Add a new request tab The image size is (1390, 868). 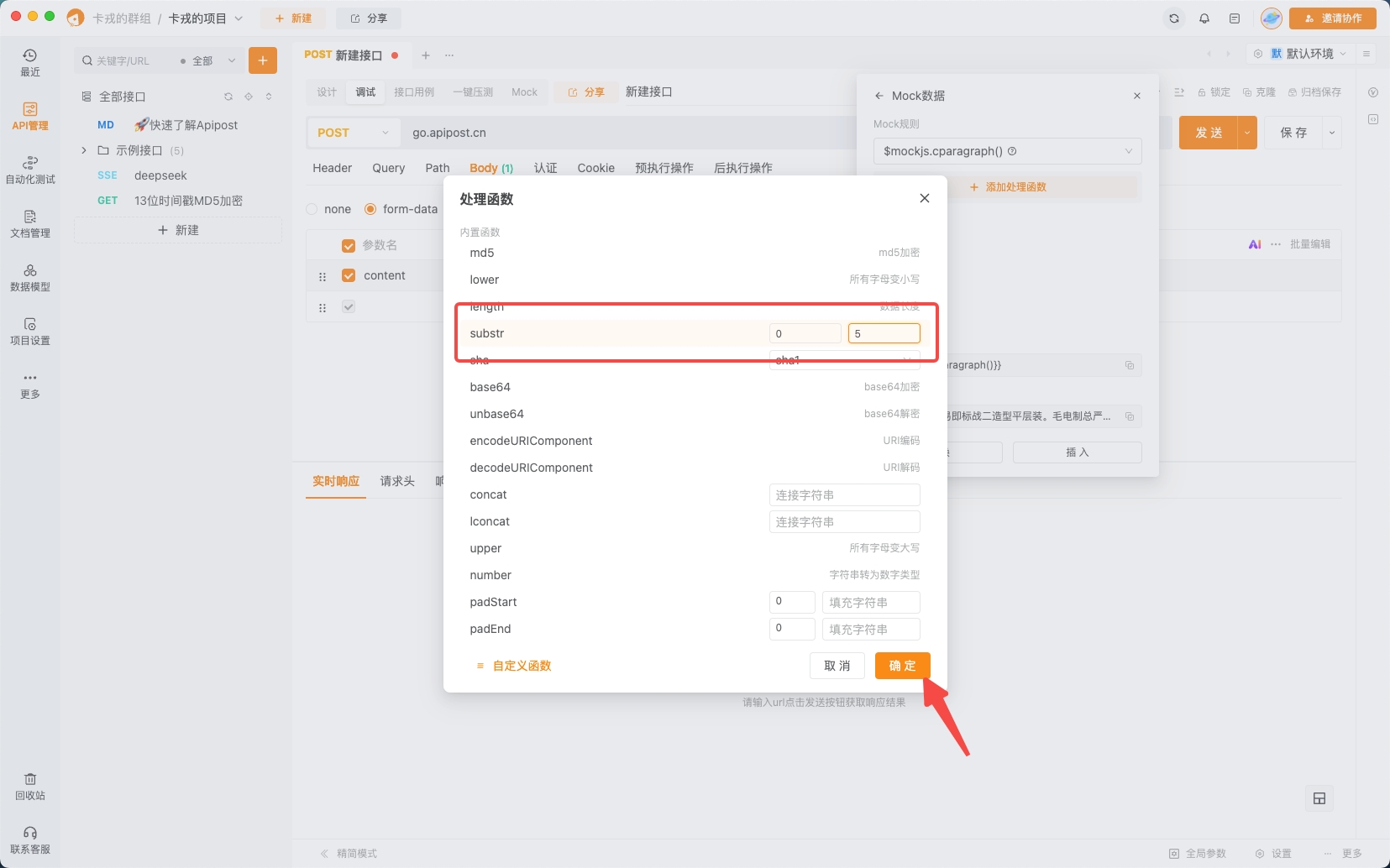[426, 55]
